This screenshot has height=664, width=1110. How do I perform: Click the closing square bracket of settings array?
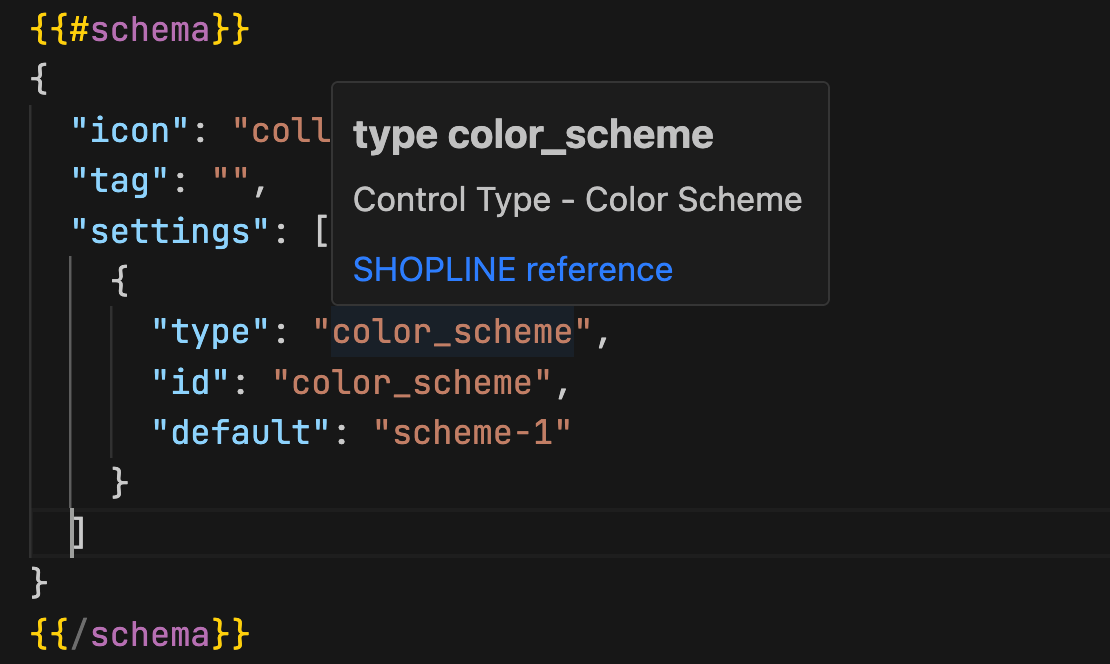78,532
